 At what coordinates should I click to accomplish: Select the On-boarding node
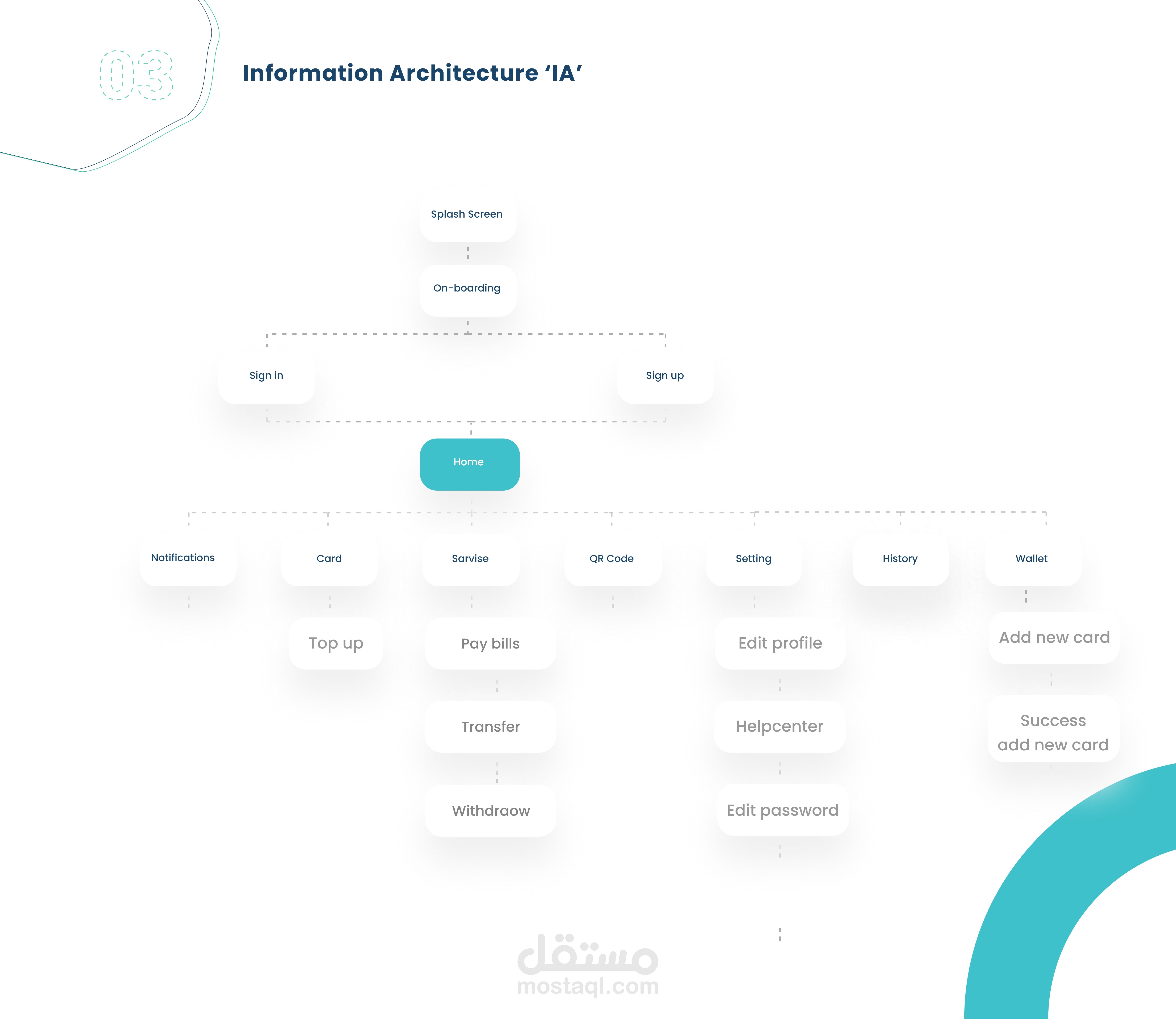[467, 289]
